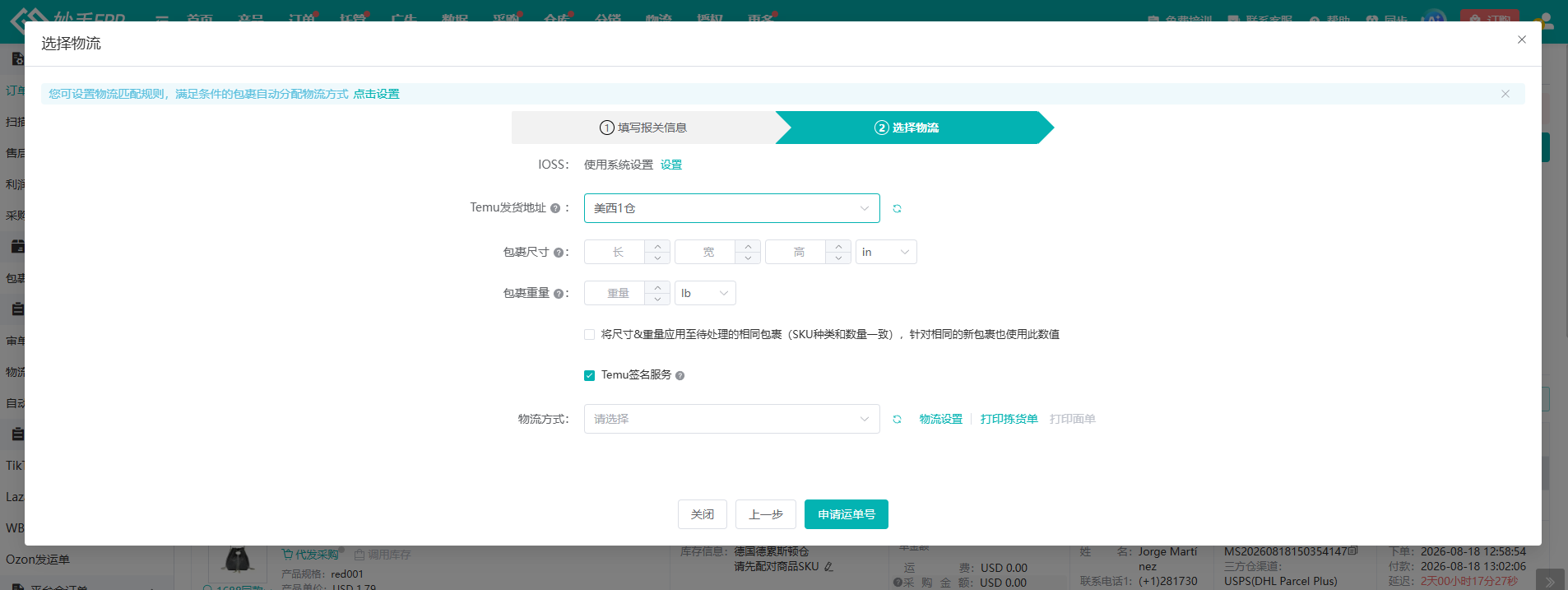This screenshot has width=1568, height=590.
Task: Click the 申请运单号 button
Action: point(846,514)
